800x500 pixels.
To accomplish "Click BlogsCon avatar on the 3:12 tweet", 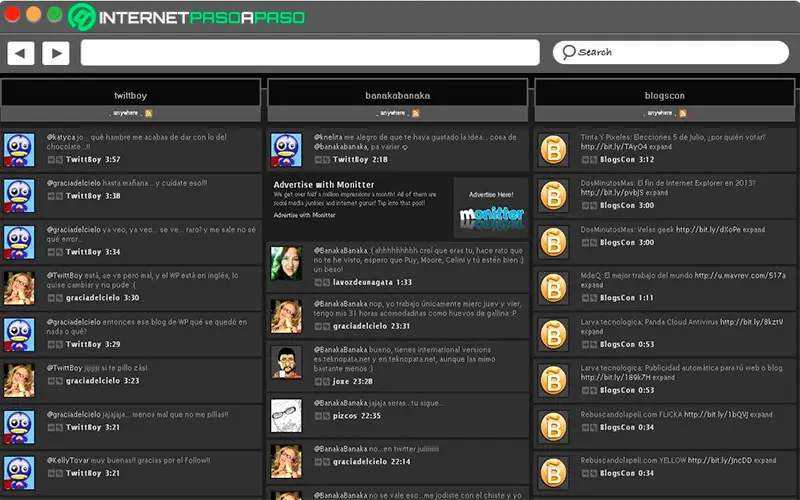I will pos(554,150).
